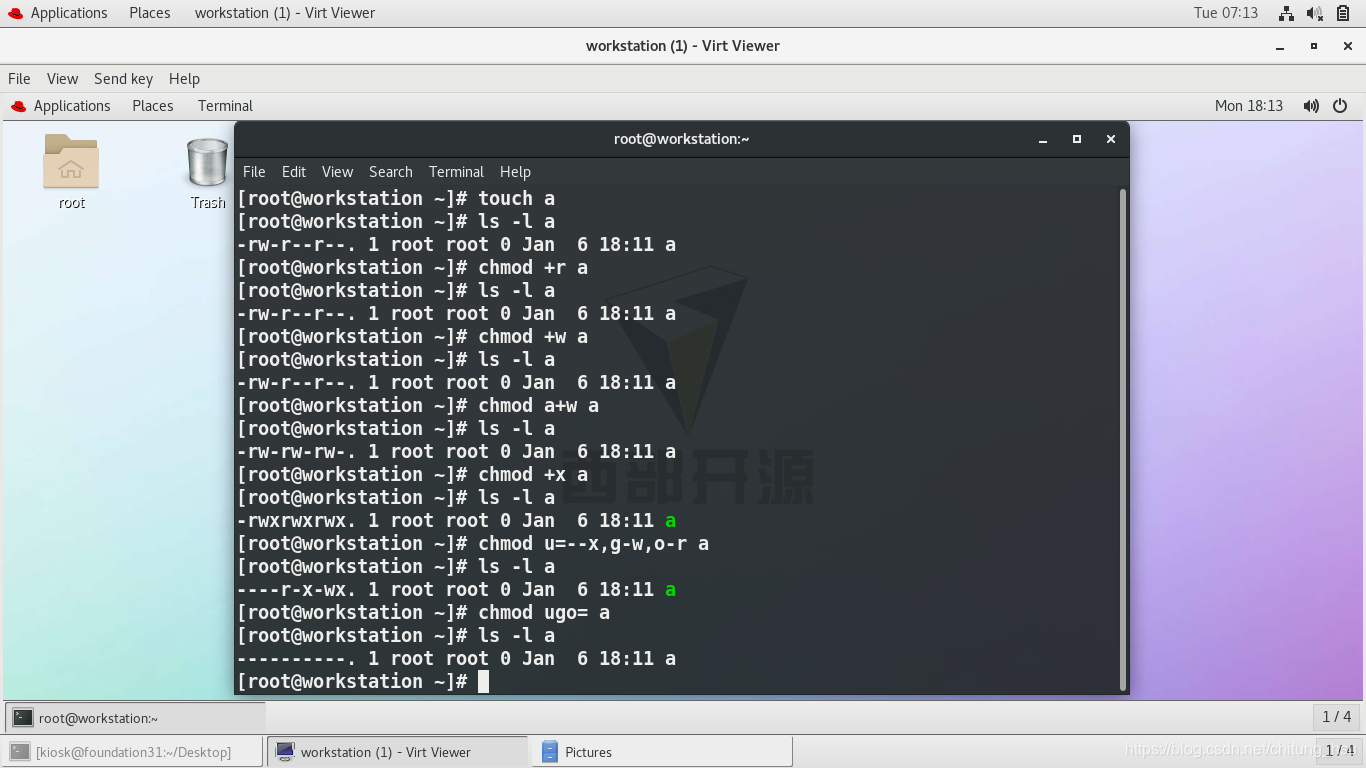Open Virt Viewer View menu

(x=62, y=79)
